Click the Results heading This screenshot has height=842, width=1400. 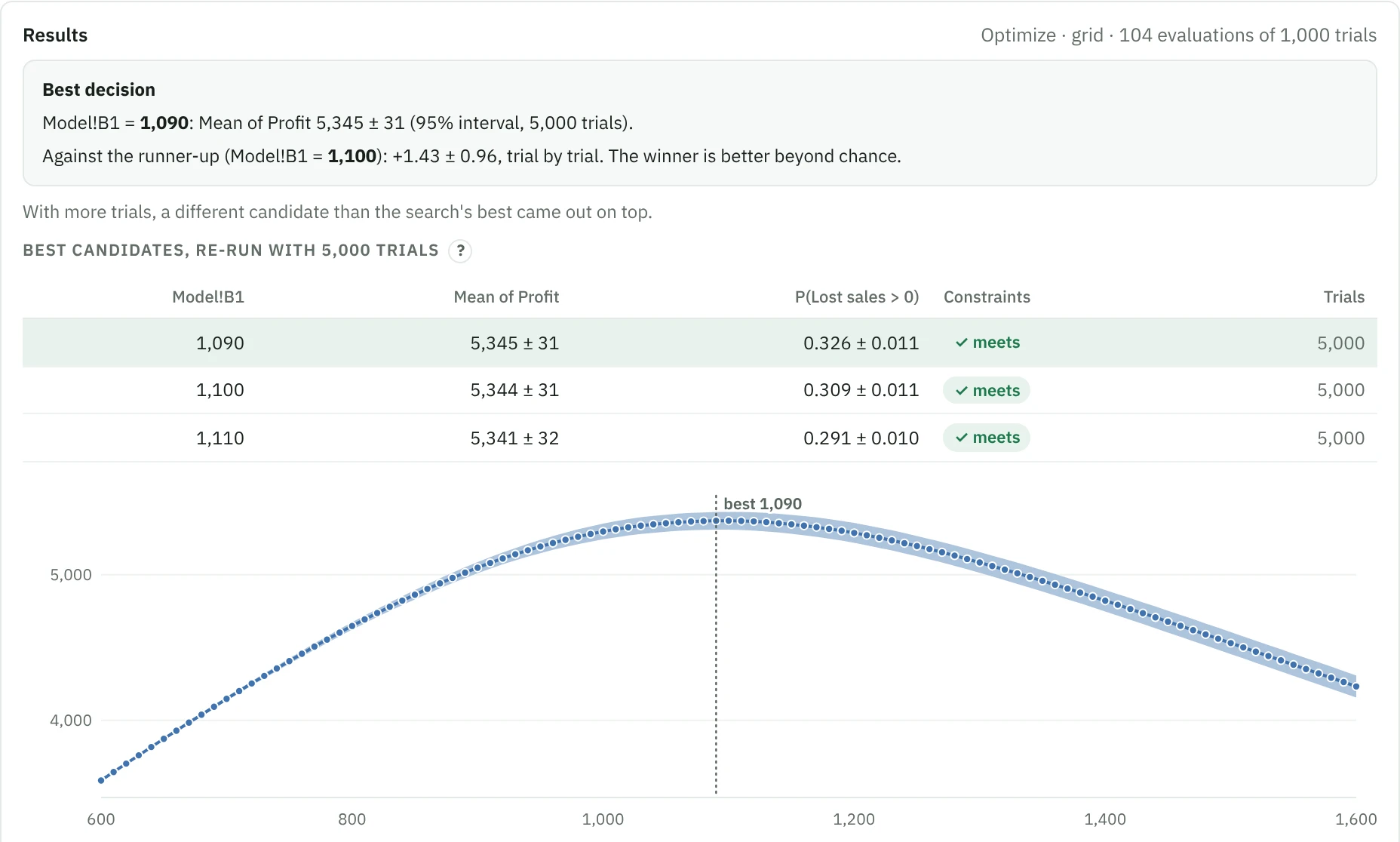coord(55,35)
